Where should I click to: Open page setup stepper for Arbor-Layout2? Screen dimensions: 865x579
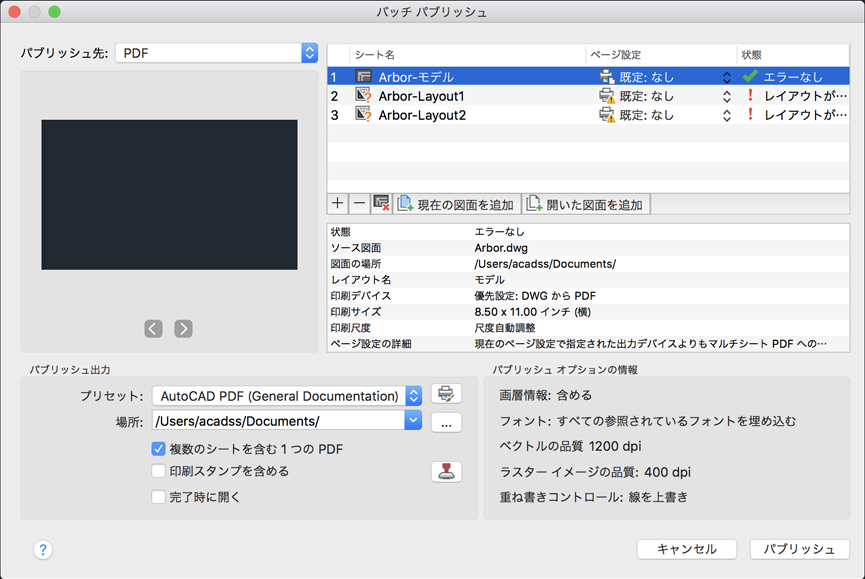pos(727,115)
